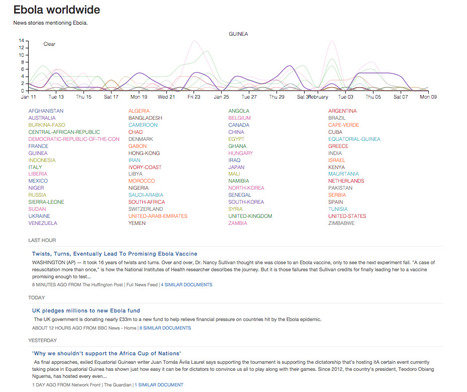The height and width of the screenshot is (392, 467).
Task: Select CHAD in the country list
Action: (x=135, y=132)
